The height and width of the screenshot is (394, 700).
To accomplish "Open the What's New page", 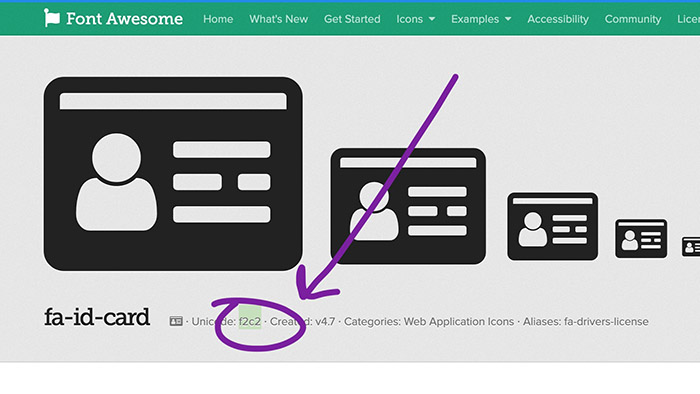I will coord(279,19).
